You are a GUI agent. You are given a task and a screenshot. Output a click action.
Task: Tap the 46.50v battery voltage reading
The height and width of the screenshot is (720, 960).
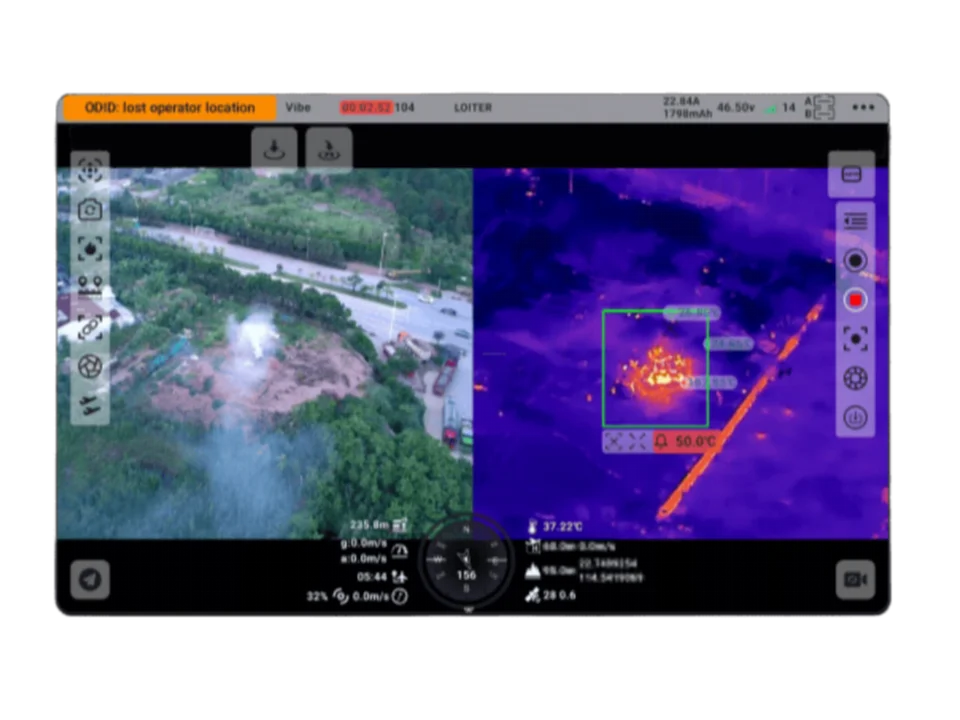pos(736,108)
